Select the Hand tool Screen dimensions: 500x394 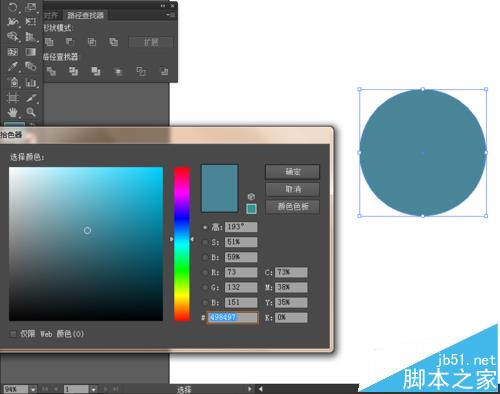coord(13,112)
